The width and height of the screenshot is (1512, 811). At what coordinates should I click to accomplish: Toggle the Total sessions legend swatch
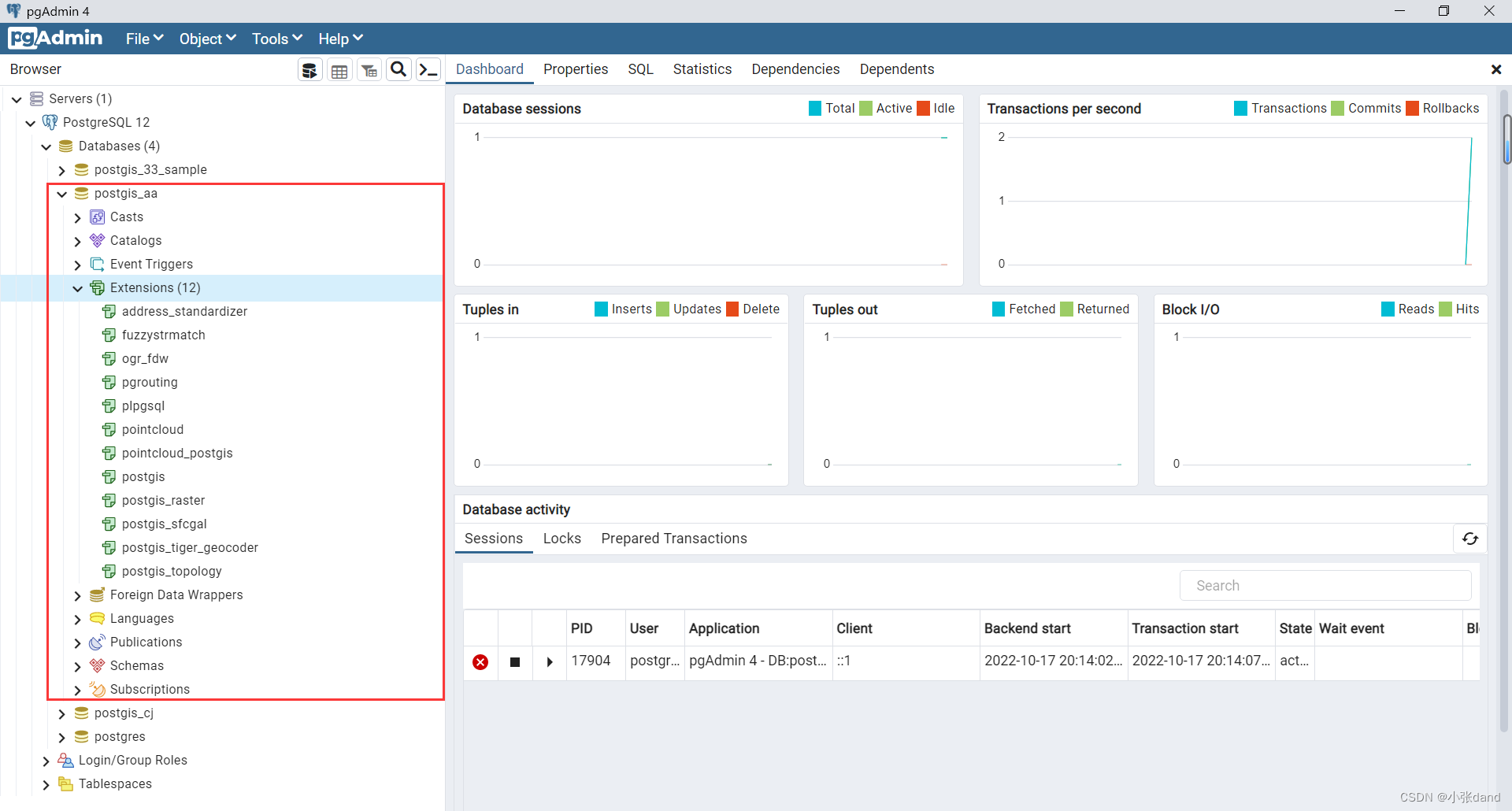click(815, 109)
